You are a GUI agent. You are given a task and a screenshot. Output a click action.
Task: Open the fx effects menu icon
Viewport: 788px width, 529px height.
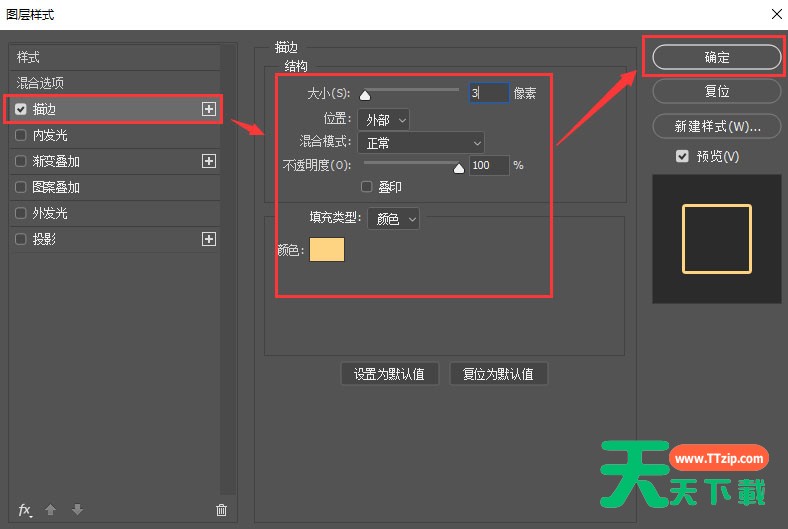click(x=25, y=510)
